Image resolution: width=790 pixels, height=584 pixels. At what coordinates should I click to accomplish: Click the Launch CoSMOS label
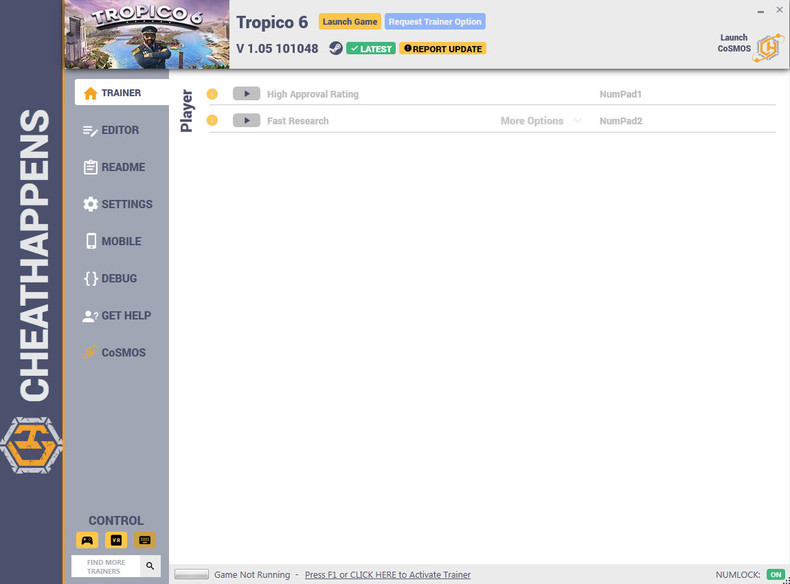coord(734,43)
